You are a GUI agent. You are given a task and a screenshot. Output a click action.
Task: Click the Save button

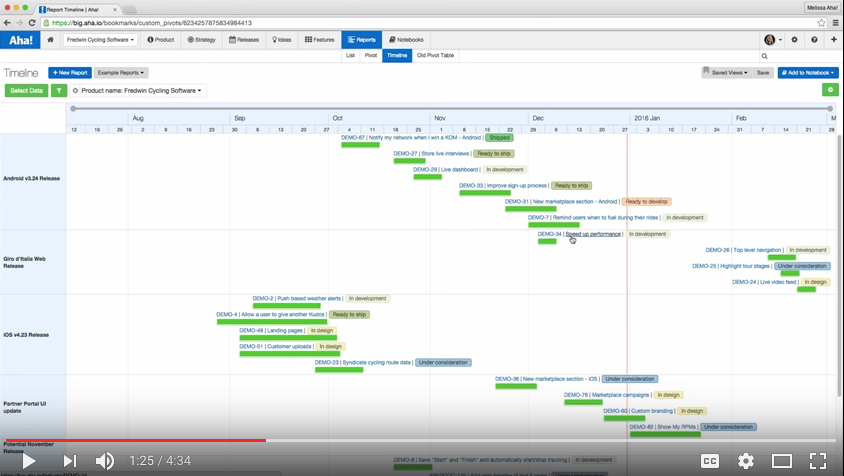[x=763, y=73]
